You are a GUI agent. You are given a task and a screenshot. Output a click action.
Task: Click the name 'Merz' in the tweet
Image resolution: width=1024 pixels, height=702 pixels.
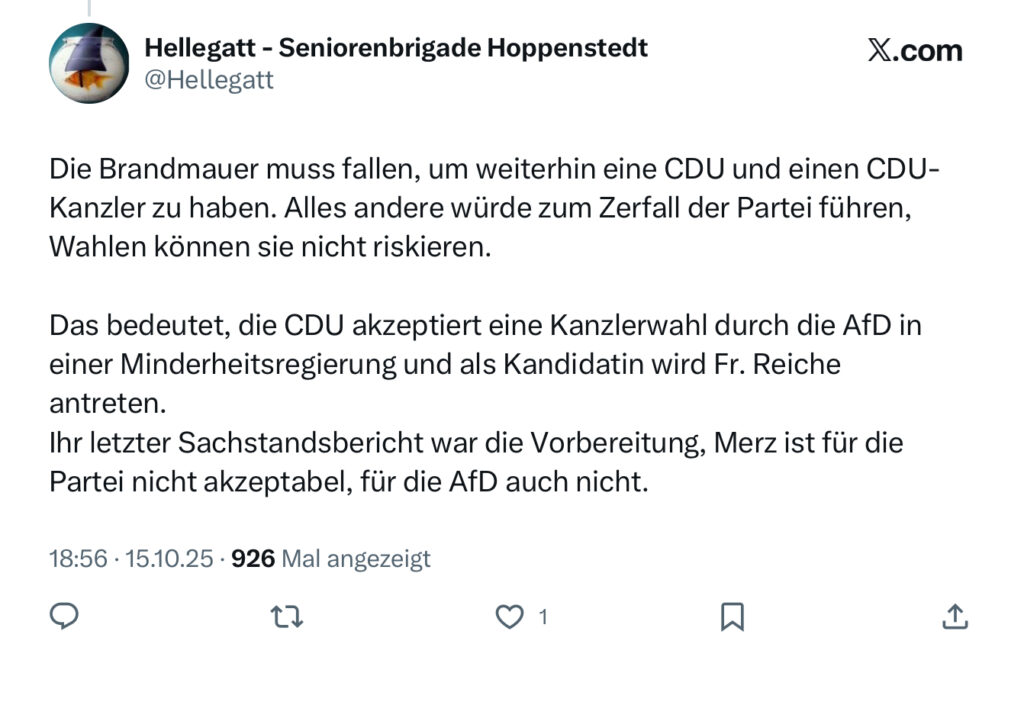[744, 442]
